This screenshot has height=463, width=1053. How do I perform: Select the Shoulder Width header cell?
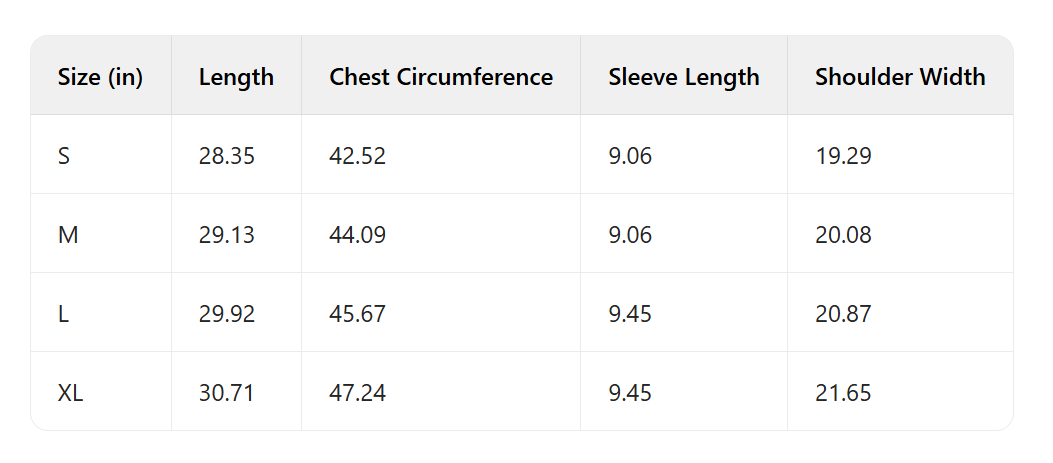coord(900,77)
